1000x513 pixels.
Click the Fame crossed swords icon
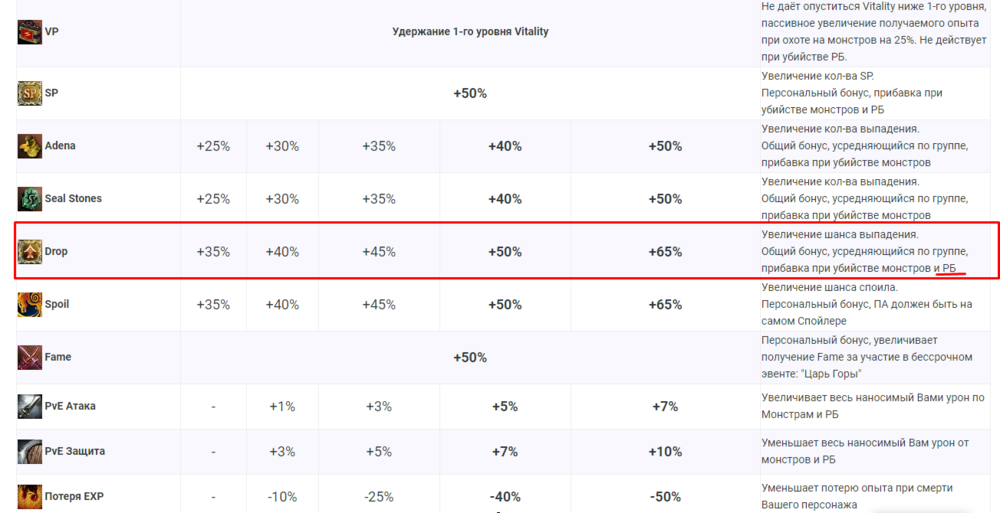30,357
